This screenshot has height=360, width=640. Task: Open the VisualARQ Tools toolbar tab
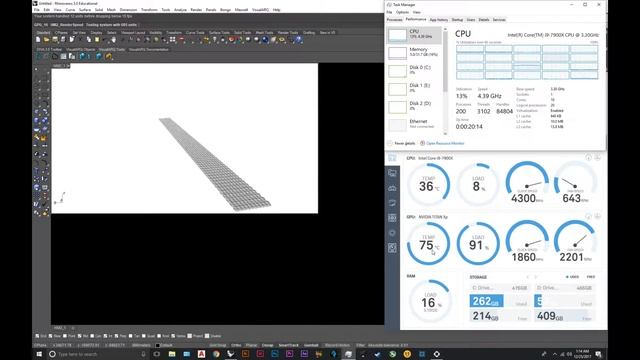[111, 49]
